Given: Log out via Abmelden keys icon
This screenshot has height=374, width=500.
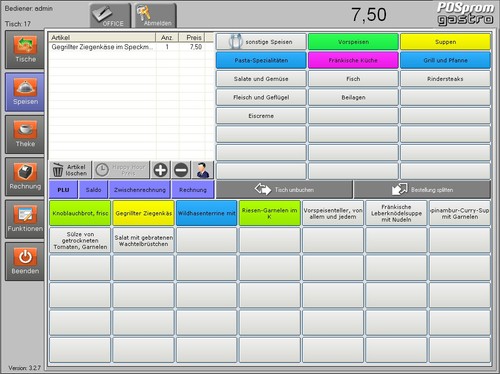Looking at the screenshot, I should click(x=155, y=16).
